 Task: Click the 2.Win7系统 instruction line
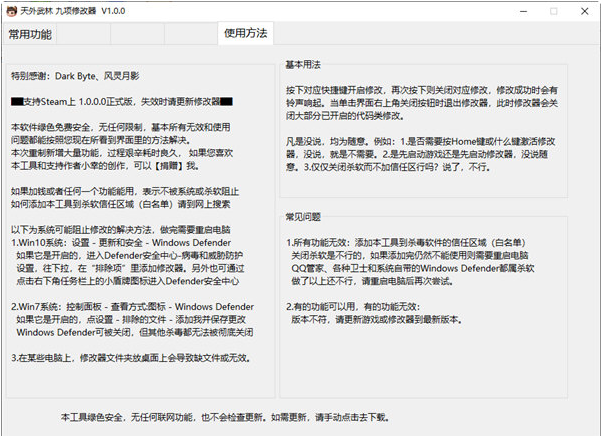pos(132,307)
